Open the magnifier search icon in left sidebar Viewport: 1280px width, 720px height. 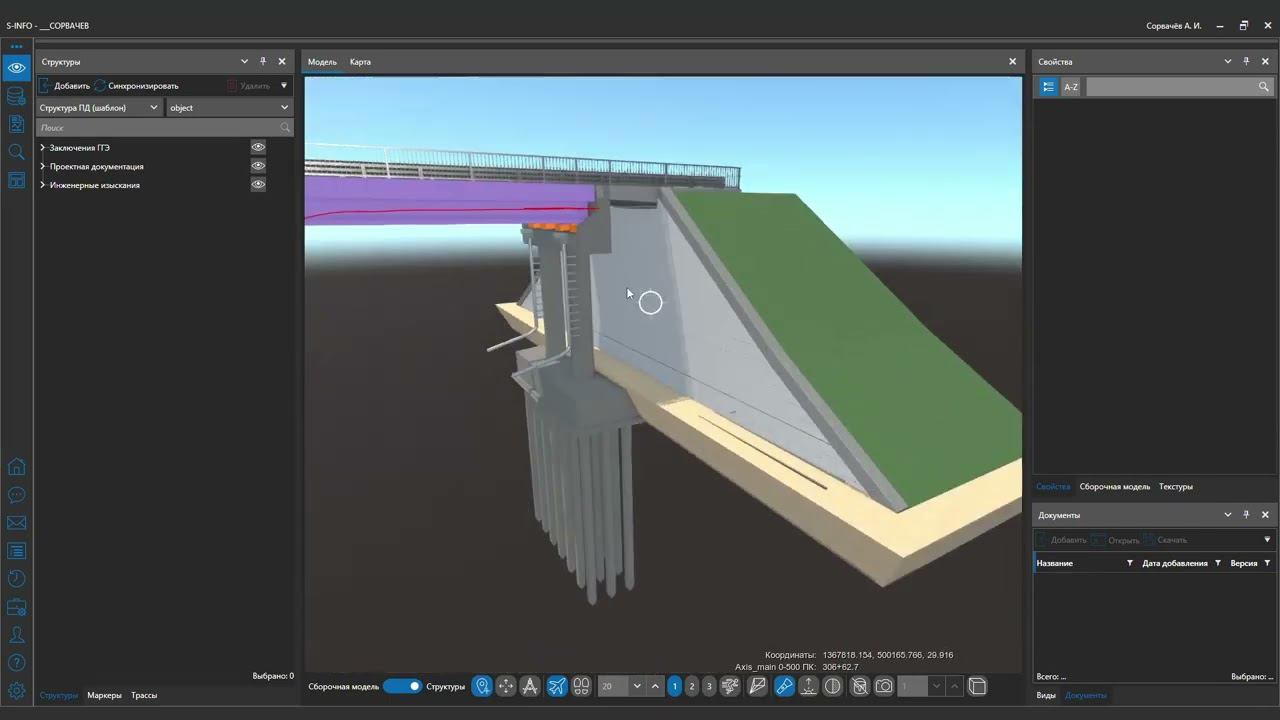(x=16, y=152)
